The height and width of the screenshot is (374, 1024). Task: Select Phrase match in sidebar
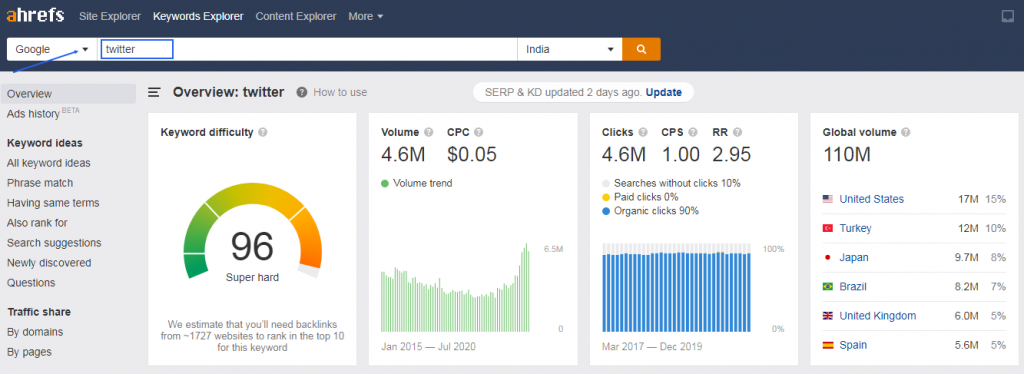(x=40, y=183)
